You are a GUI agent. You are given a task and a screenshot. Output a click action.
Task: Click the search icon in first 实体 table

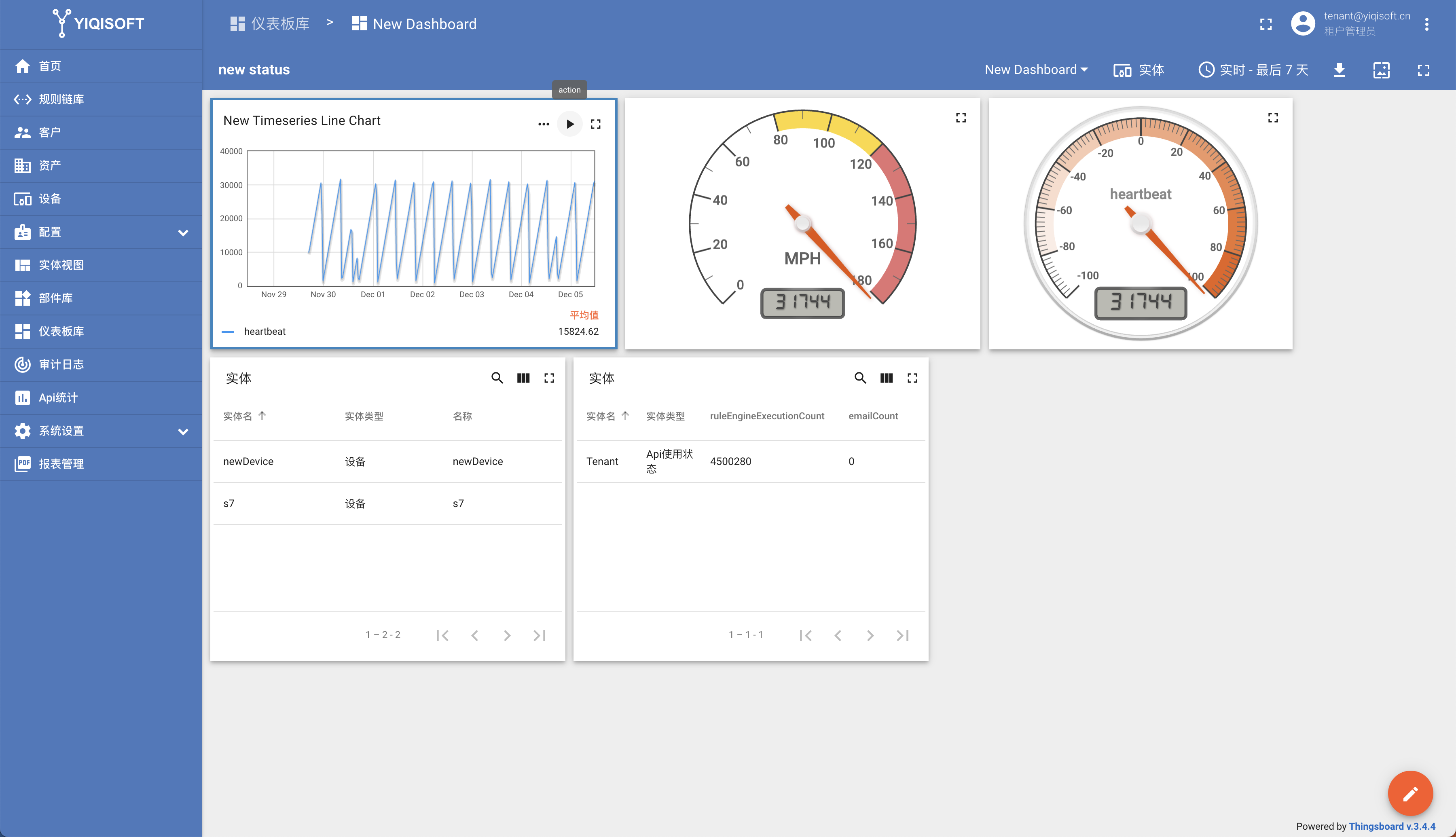(x=497, y=378)
